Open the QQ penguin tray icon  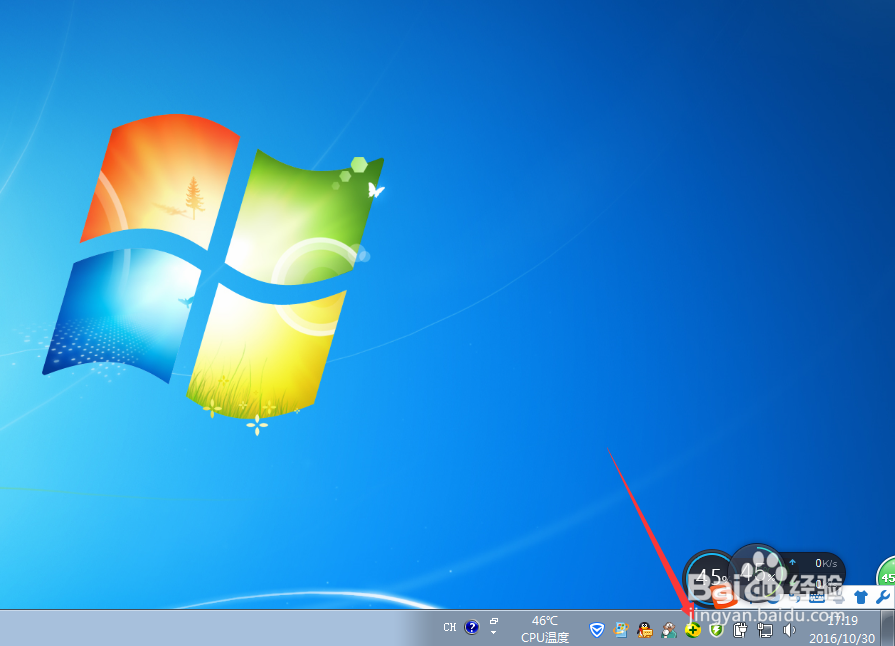point(645,630)
